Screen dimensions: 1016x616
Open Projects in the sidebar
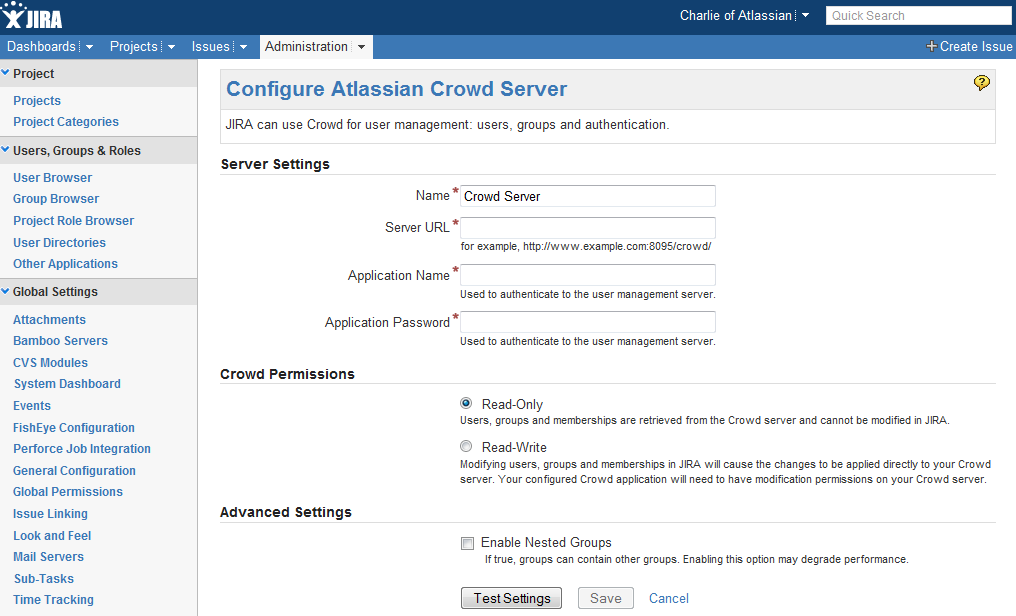pos(37,100)
